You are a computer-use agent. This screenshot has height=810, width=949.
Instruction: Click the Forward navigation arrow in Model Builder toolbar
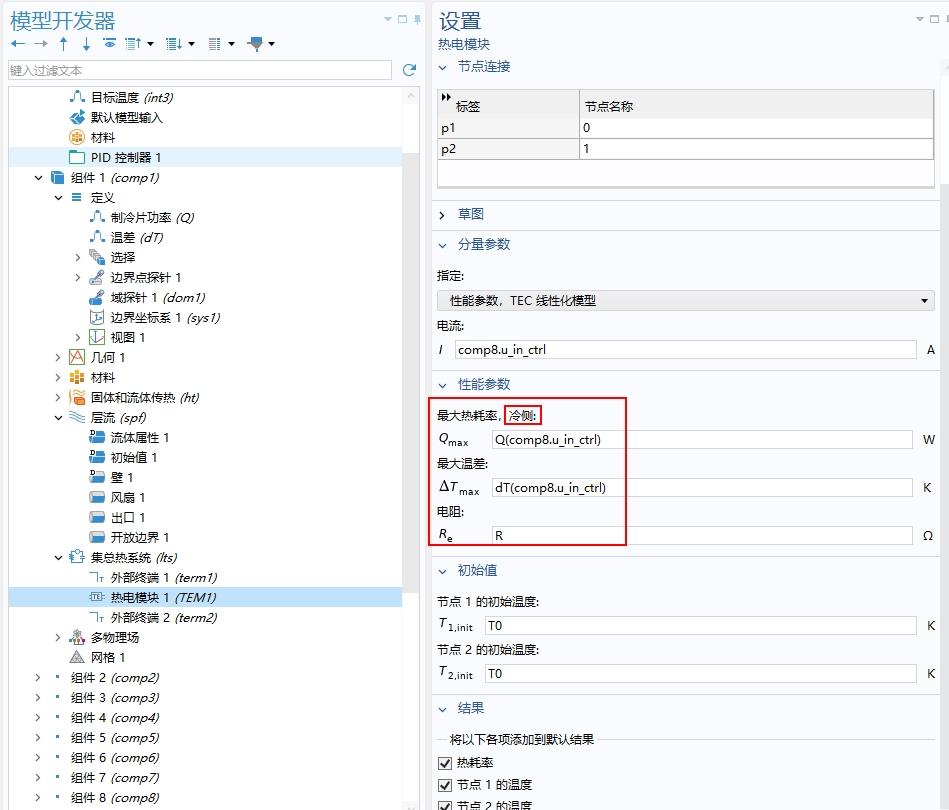[38, 43]
